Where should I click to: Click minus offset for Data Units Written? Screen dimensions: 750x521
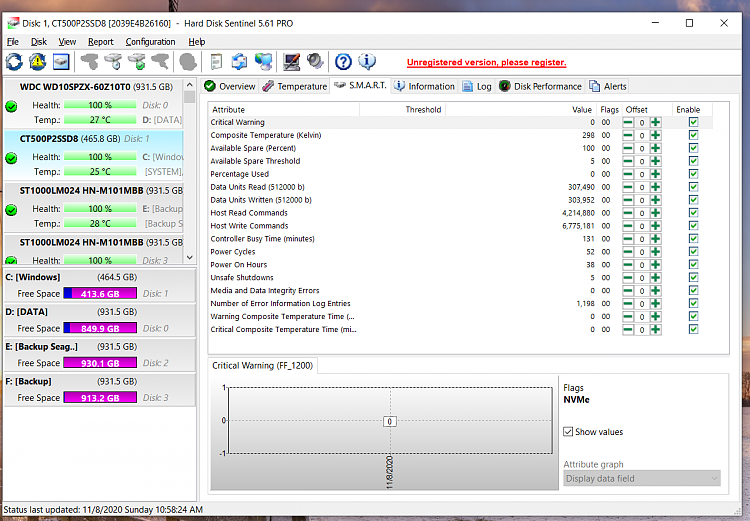(628, 200)
